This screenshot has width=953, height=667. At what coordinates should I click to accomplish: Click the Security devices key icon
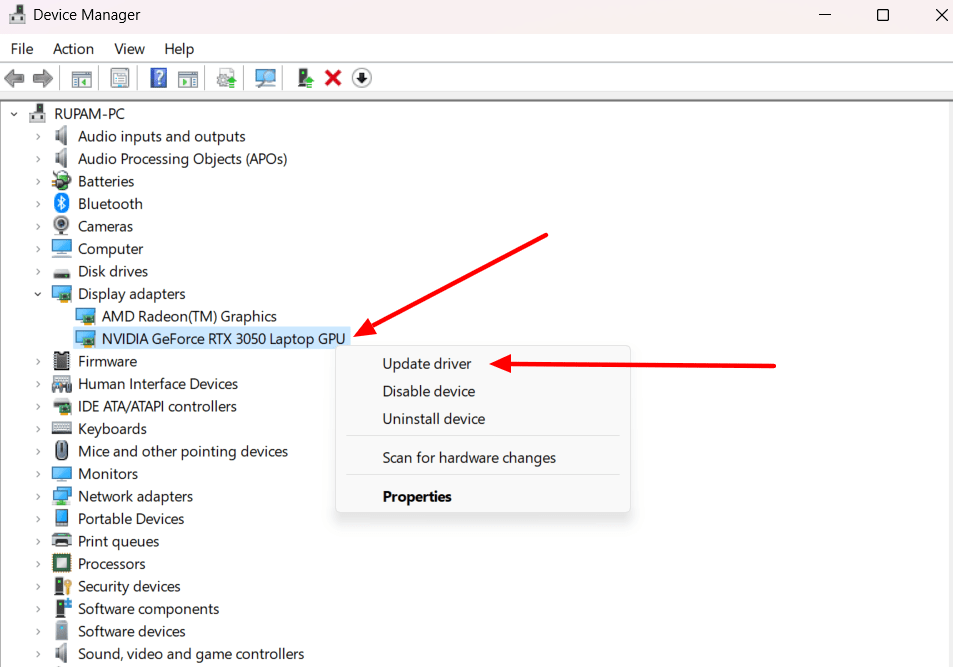pos(63,586)
